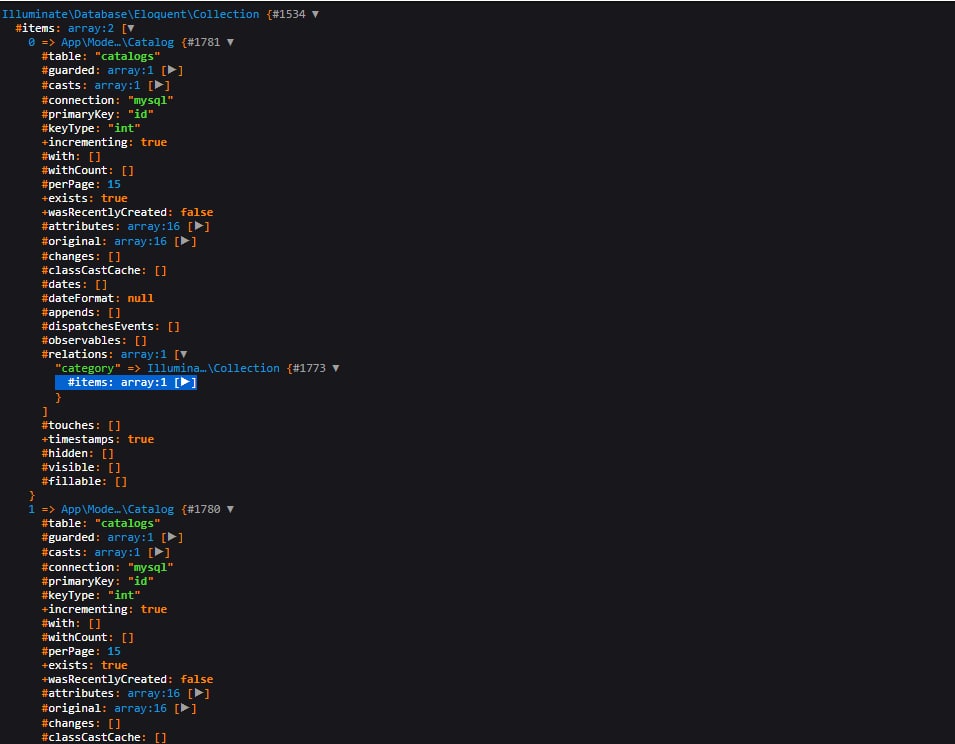Image resolution: width=955 pixels, height=744 pixels.
Task: Collapse the top-level #items array:2 arrow
Action: (129, 28)
